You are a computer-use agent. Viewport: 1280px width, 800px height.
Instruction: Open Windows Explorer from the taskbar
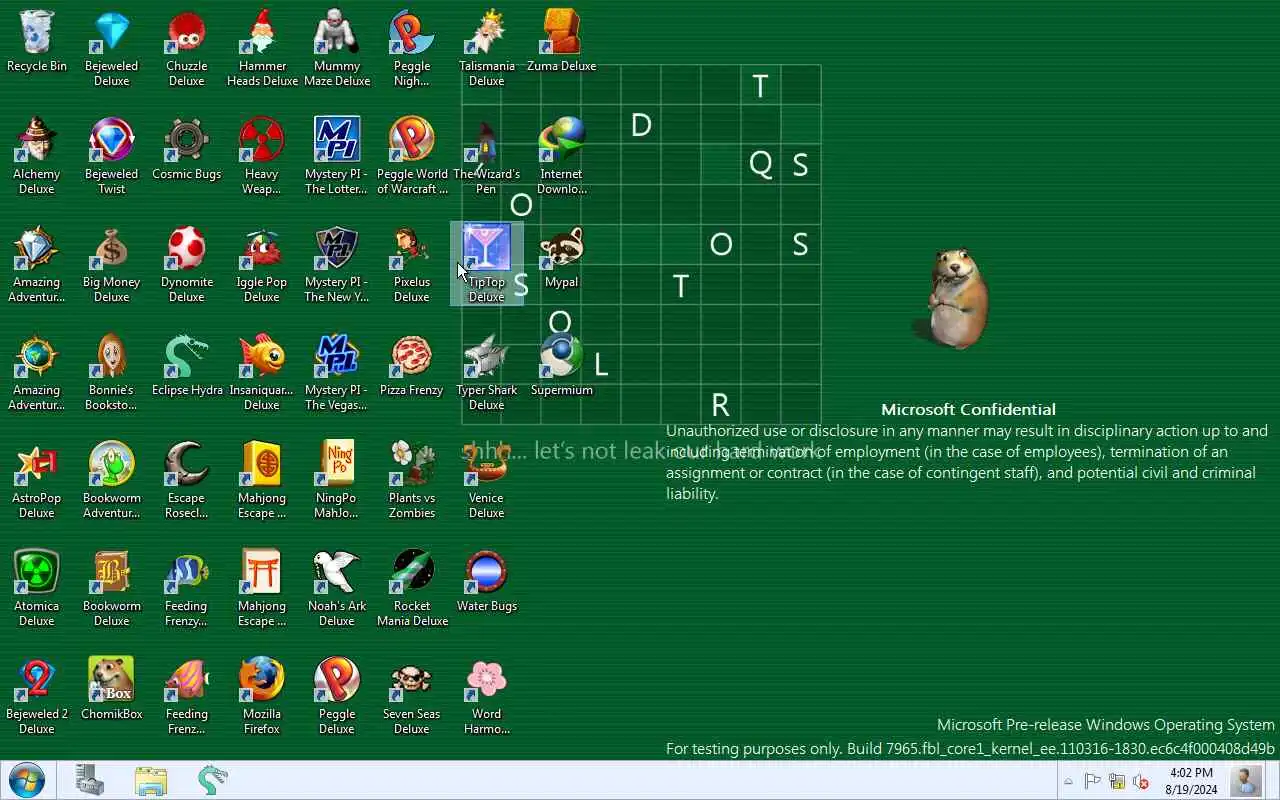tap(151, 780)
